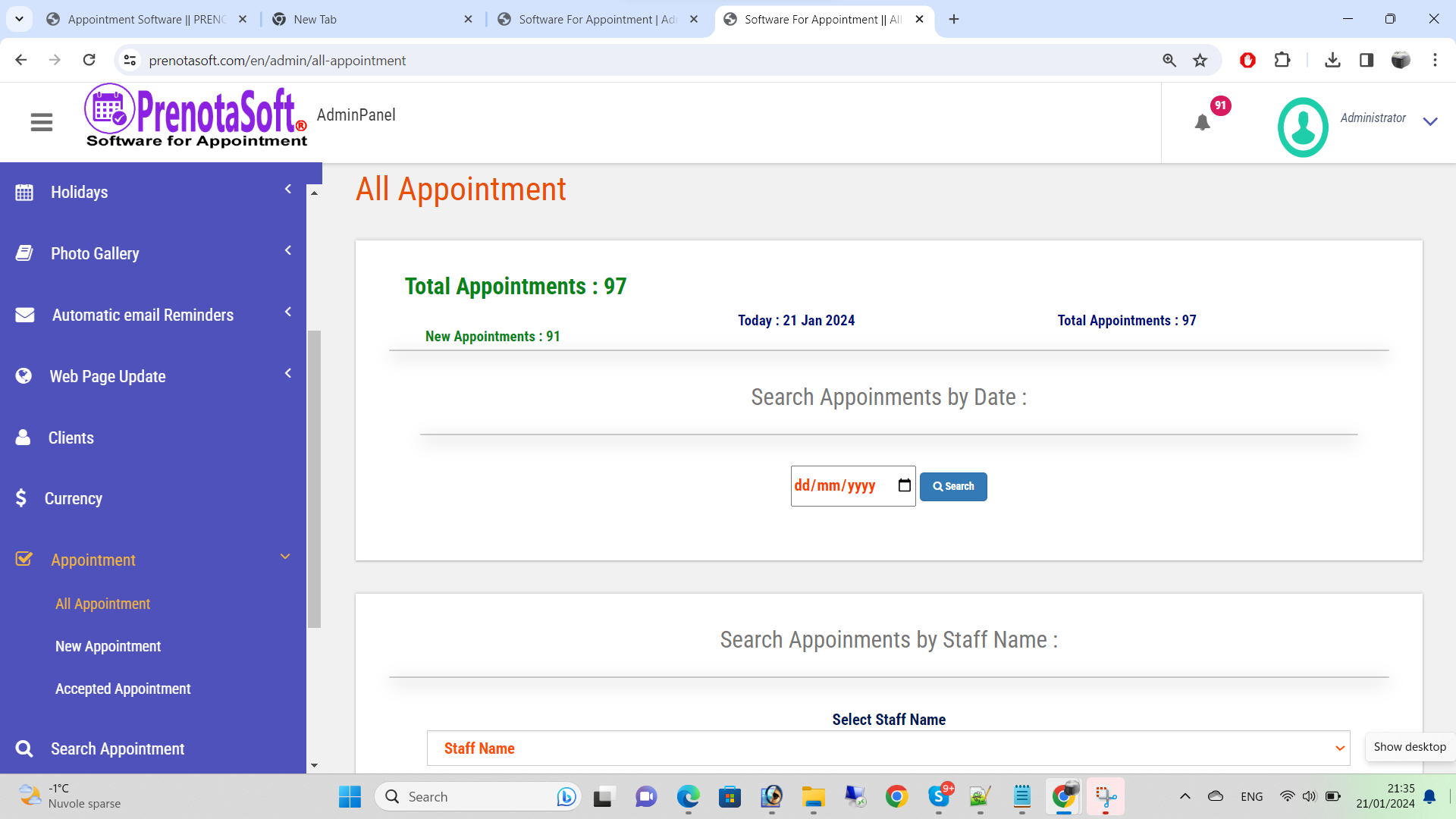Open the Clients sidebar link
The height and width of the screenshot is (819, 1456).
pos(71,438)
